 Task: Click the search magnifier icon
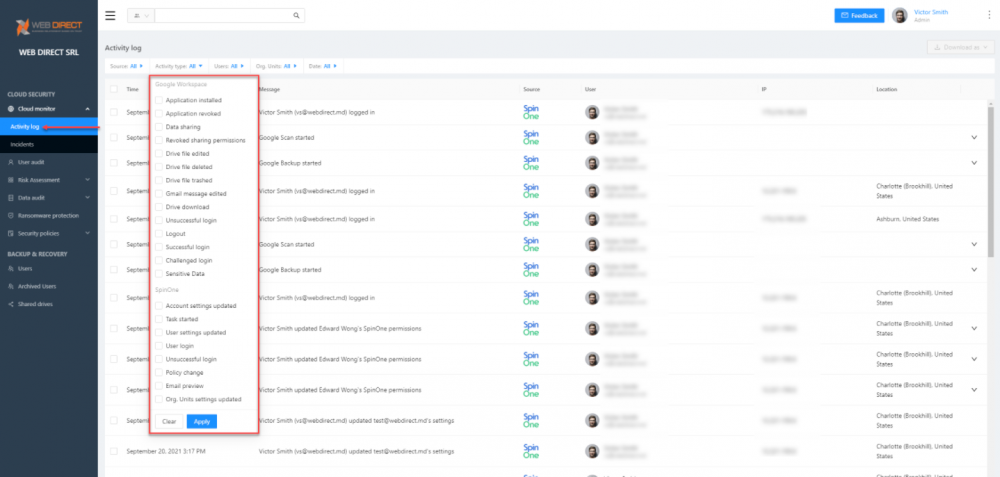tap(296, 15)
